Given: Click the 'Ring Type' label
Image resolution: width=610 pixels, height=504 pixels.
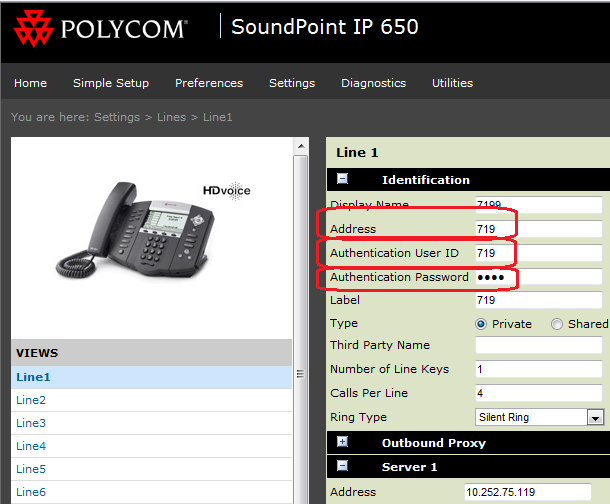Looking at the screenshot, I should tap(358, 417).
